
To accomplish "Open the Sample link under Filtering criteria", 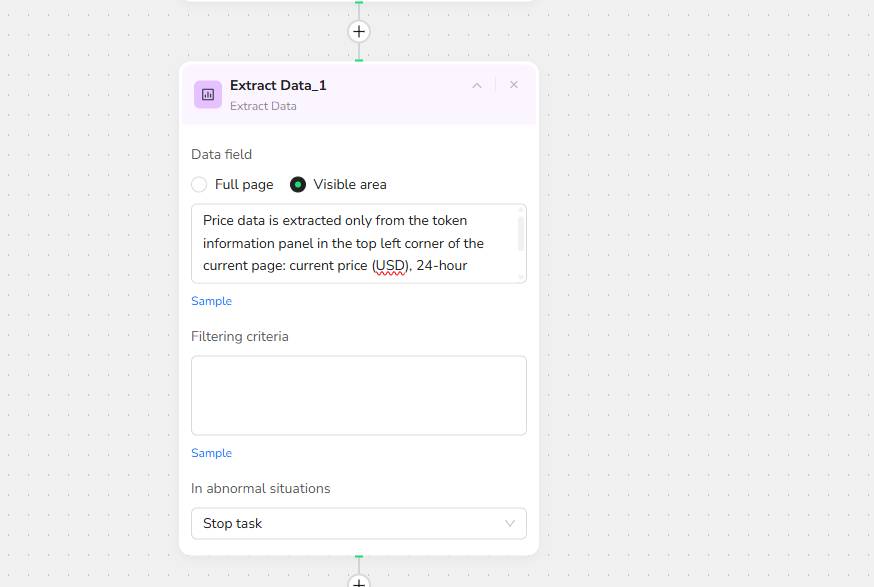I will point(211,453).
